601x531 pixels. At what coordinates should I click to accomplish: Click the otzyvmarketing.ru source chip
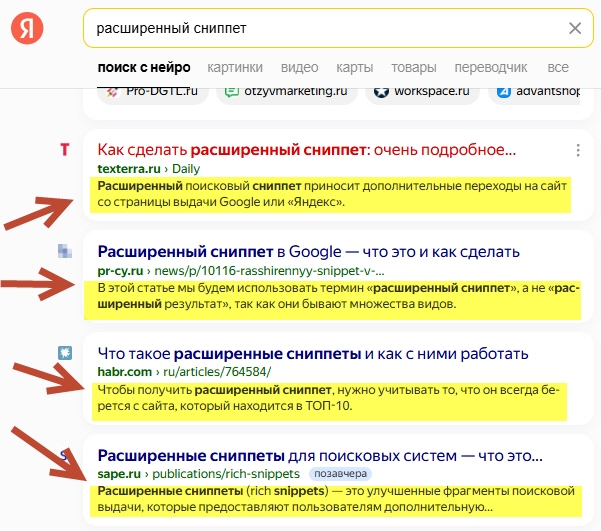coord(287,93)
